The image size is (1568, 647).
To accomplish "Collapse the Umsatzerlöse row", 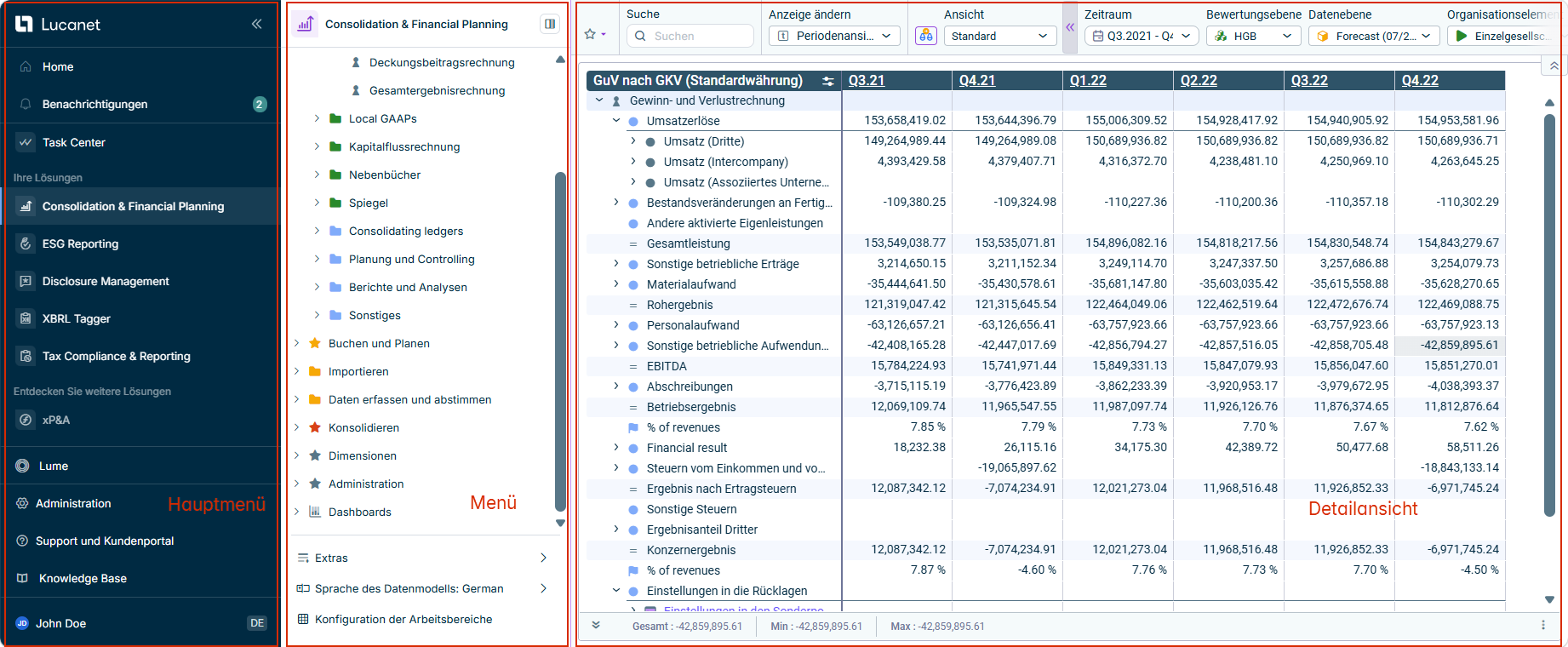I will tap(616, 121).
